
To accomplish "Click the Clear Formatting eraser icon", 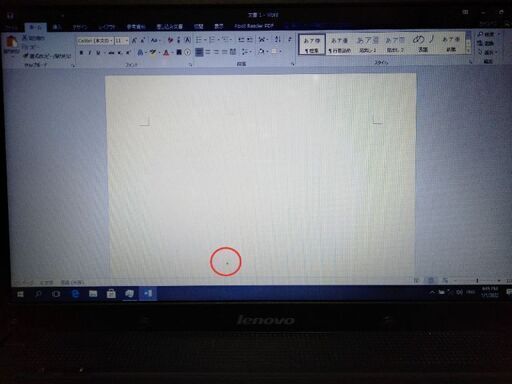I will pos(170,40).
